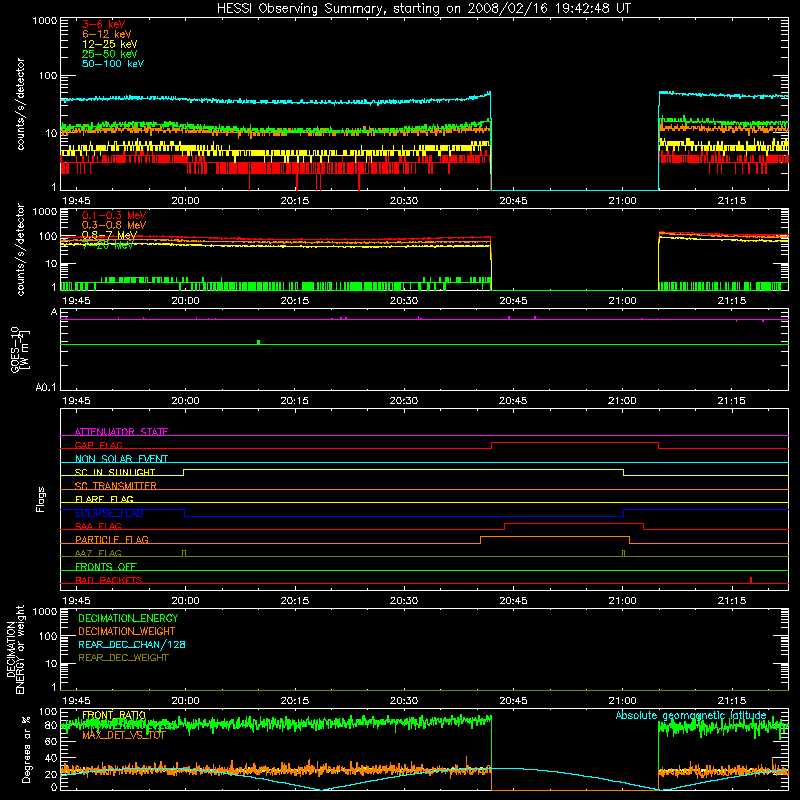Viewport: 800px width, 800px height.
Task: Select the FRONT_RATIO legend label
Action: [x=114, y=715]
